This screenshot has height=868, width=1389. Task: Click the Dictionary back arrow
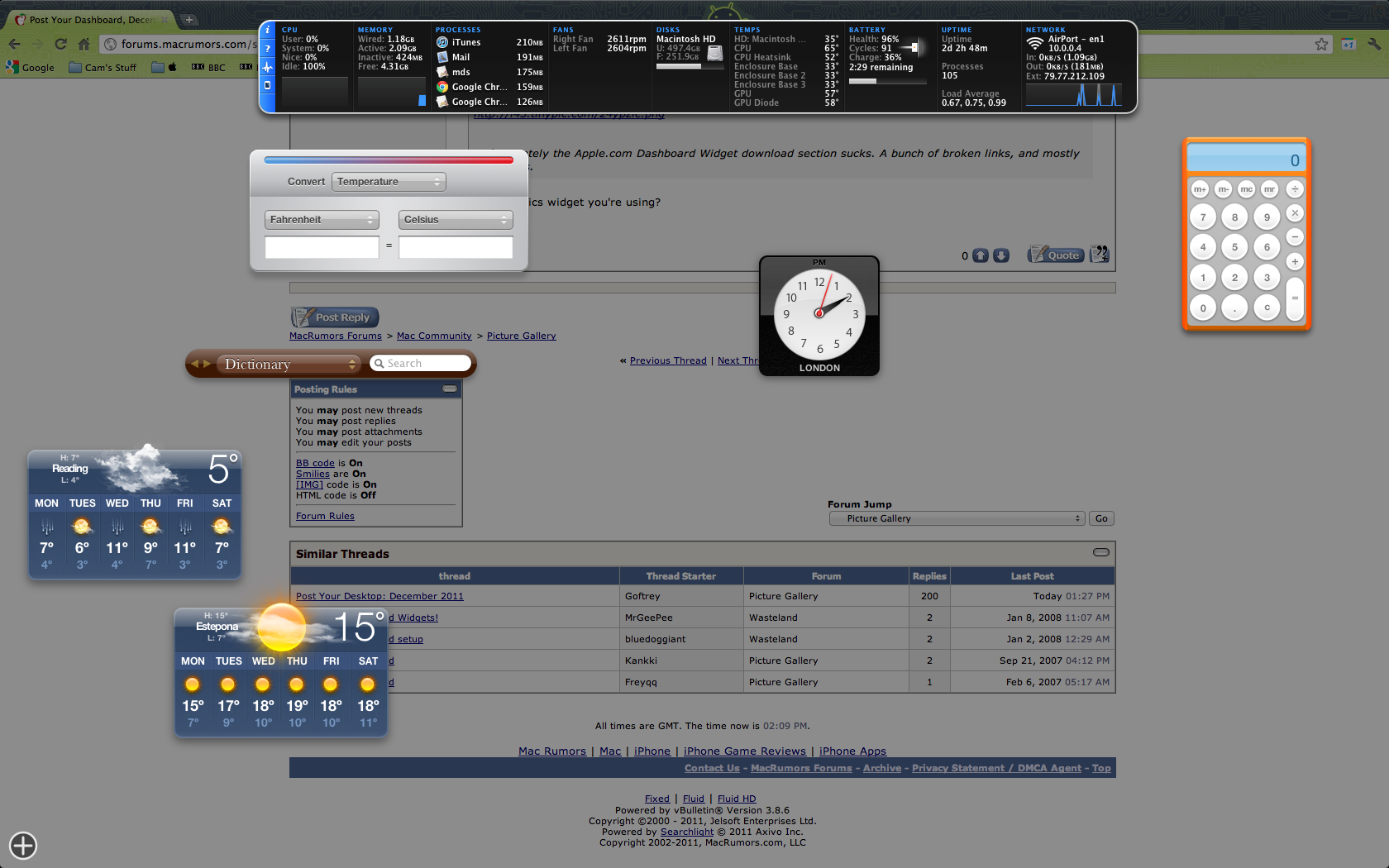195,364
